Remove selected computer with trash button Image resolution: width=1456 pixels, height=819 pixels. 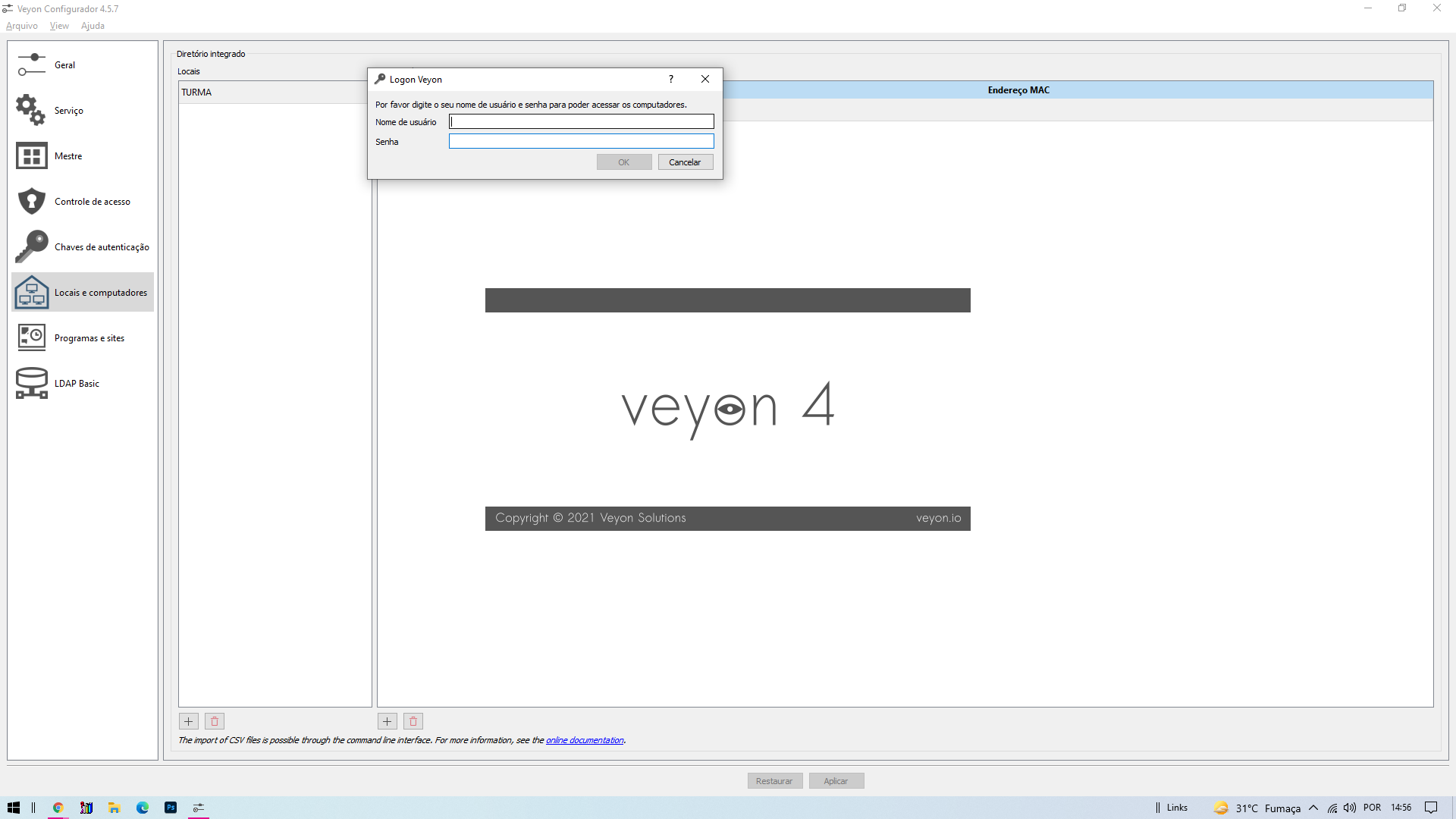413,721
